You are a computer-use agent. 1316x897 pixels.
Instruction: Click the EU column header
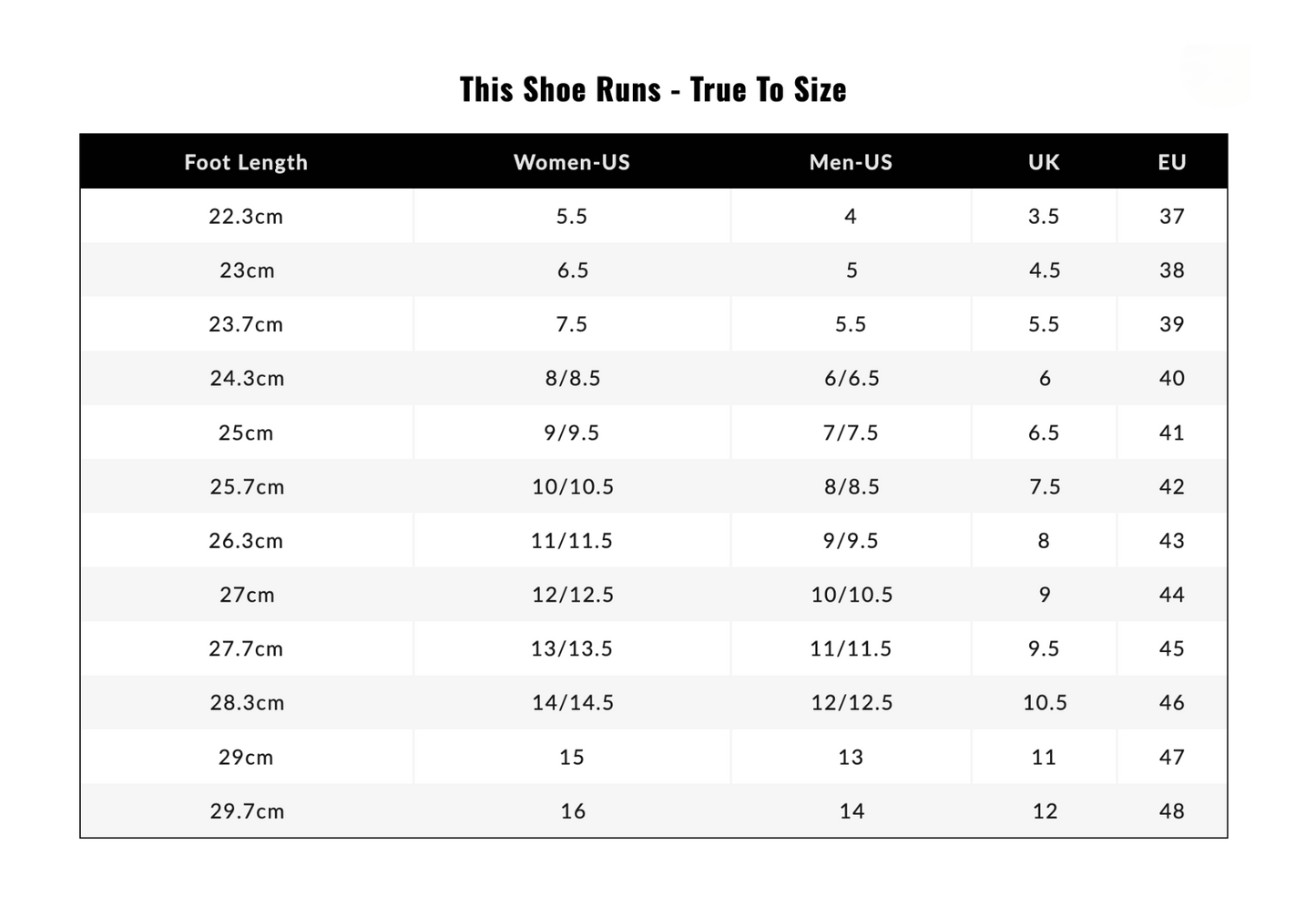tap(1172, 162)
